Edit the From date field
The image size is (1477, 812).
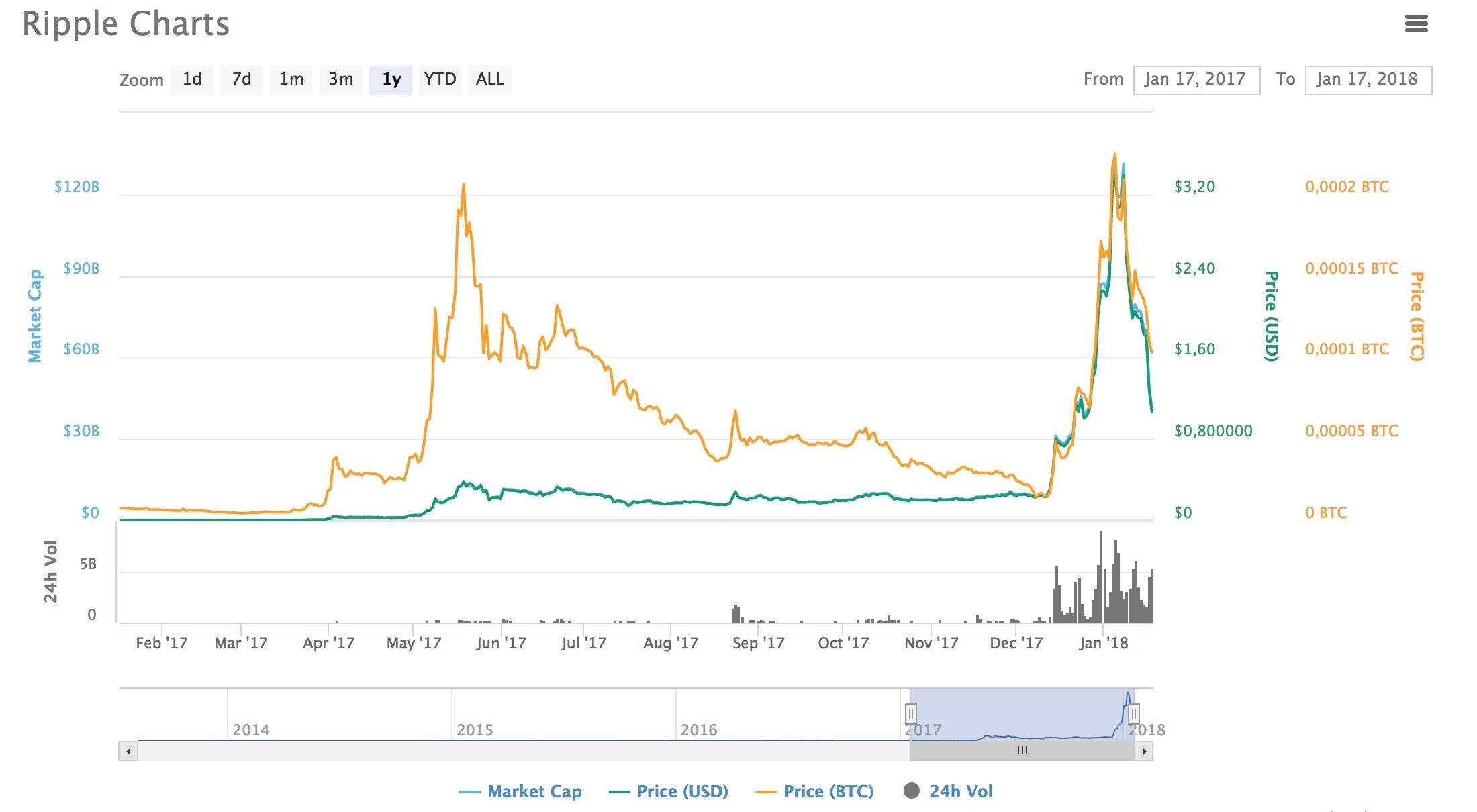[1196, 80]
